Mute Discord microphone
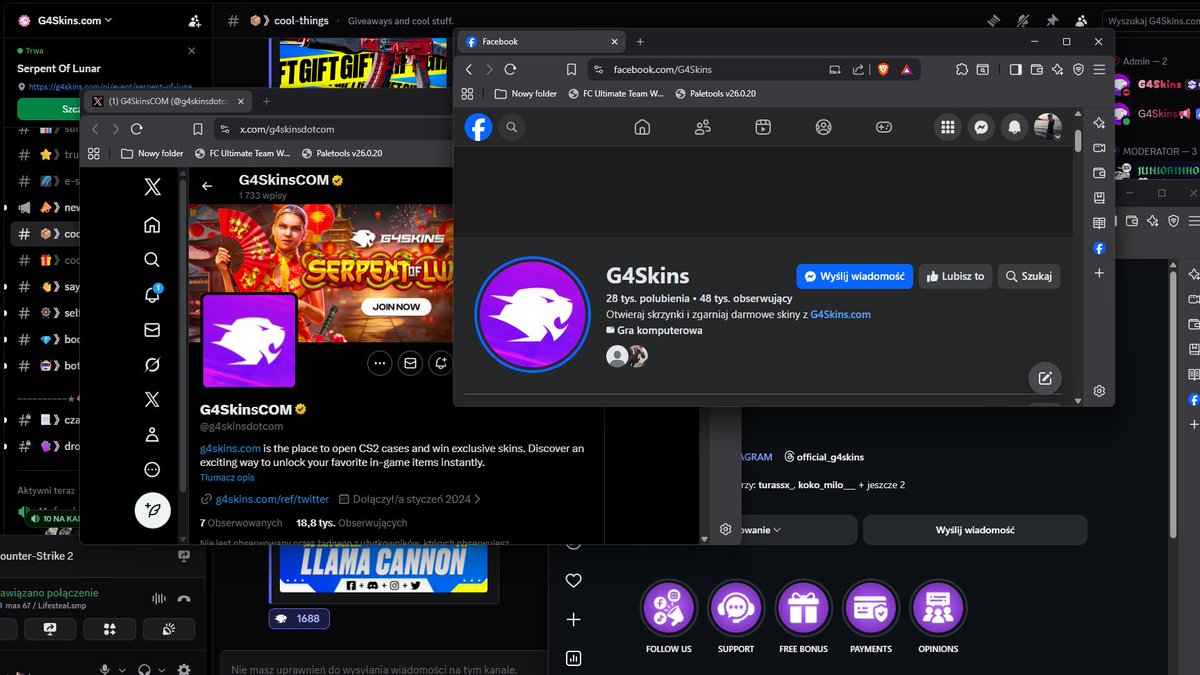Viewport: 1200px width, 675px height. 104,669
